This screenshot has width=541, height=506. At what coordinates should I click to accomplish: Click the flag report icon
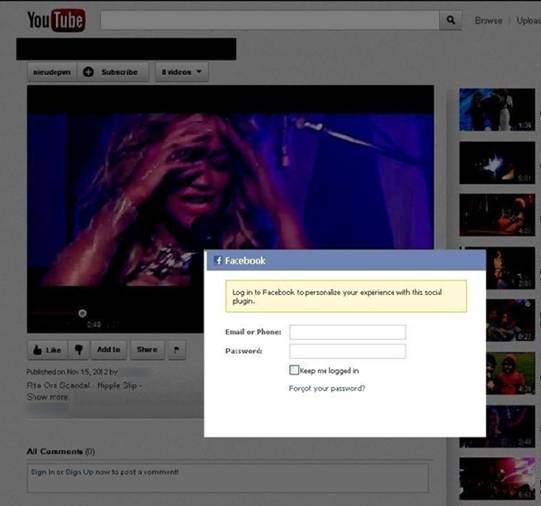(177, 350)
